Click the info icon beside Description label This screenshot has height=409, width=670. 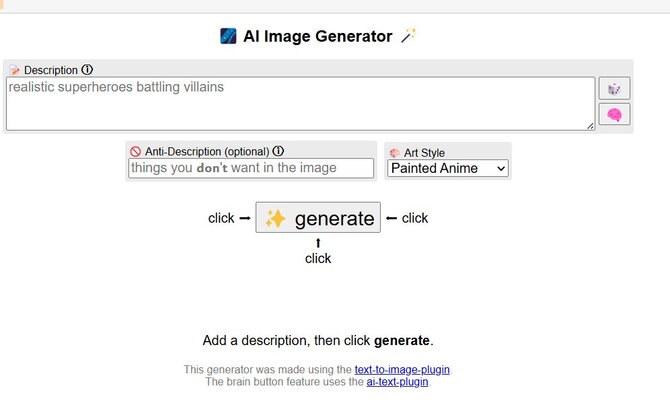(x=87, y=70)
